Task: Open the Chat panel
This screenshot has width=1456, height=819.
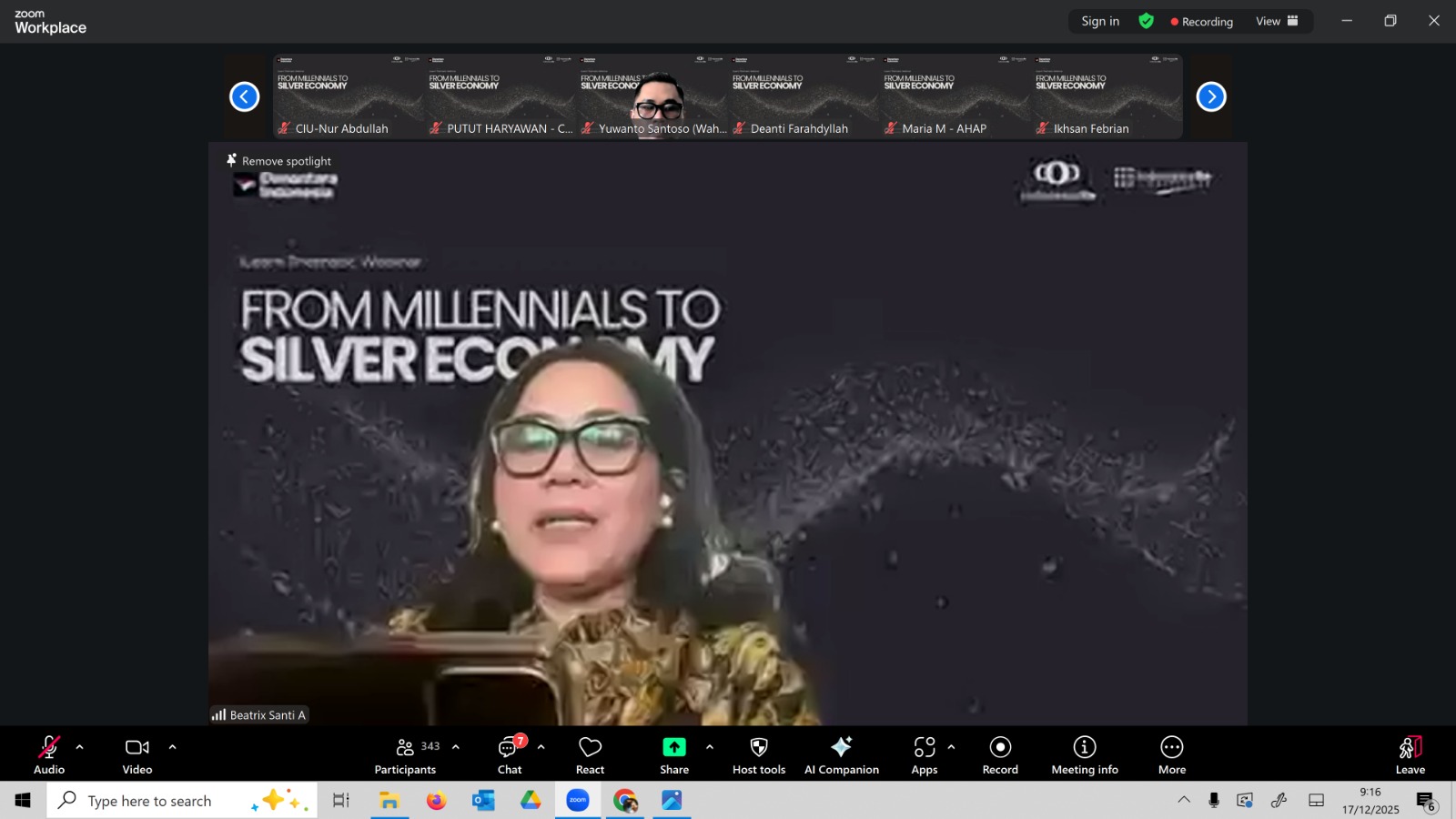Action: pos(510,755)
